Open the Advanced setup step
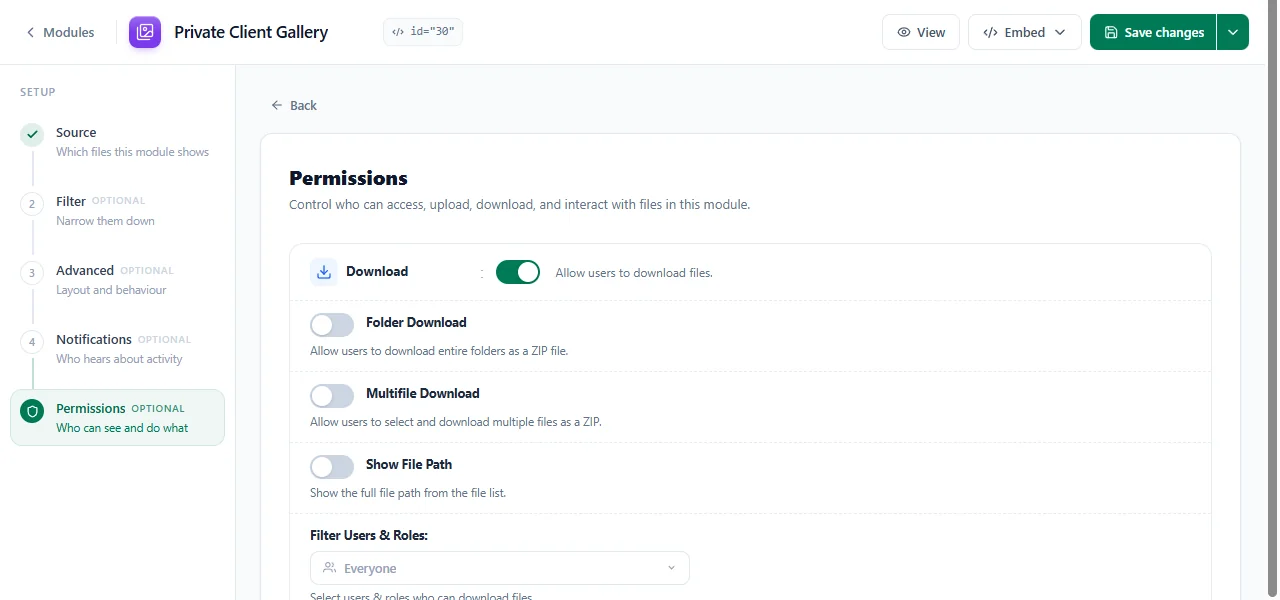 (x=117, y=280)
